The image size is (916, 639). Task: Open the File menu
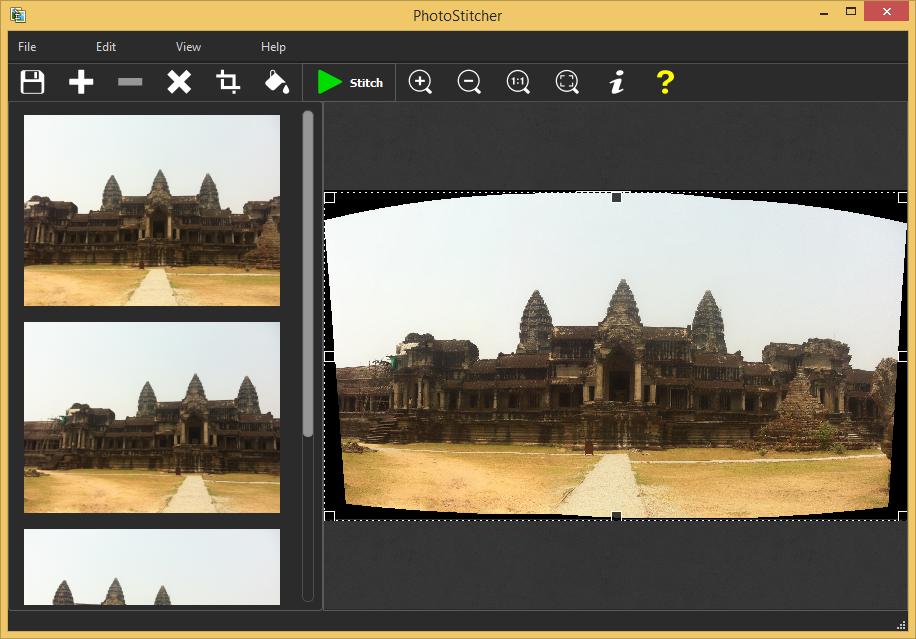(x=26, y=46)
